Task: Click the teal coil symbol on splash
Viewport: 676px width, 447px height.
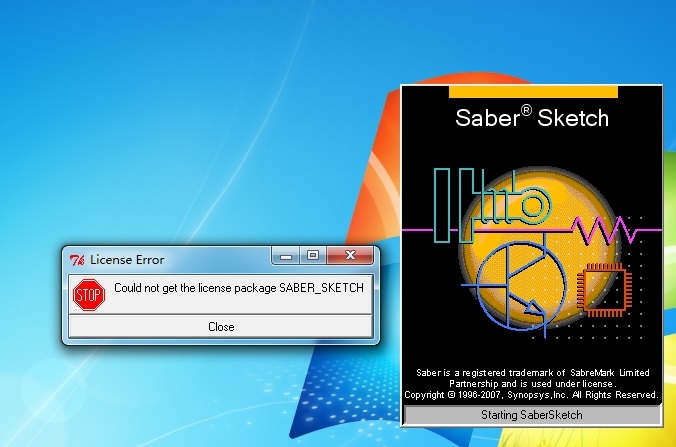Action: click(x=493, y=205)
